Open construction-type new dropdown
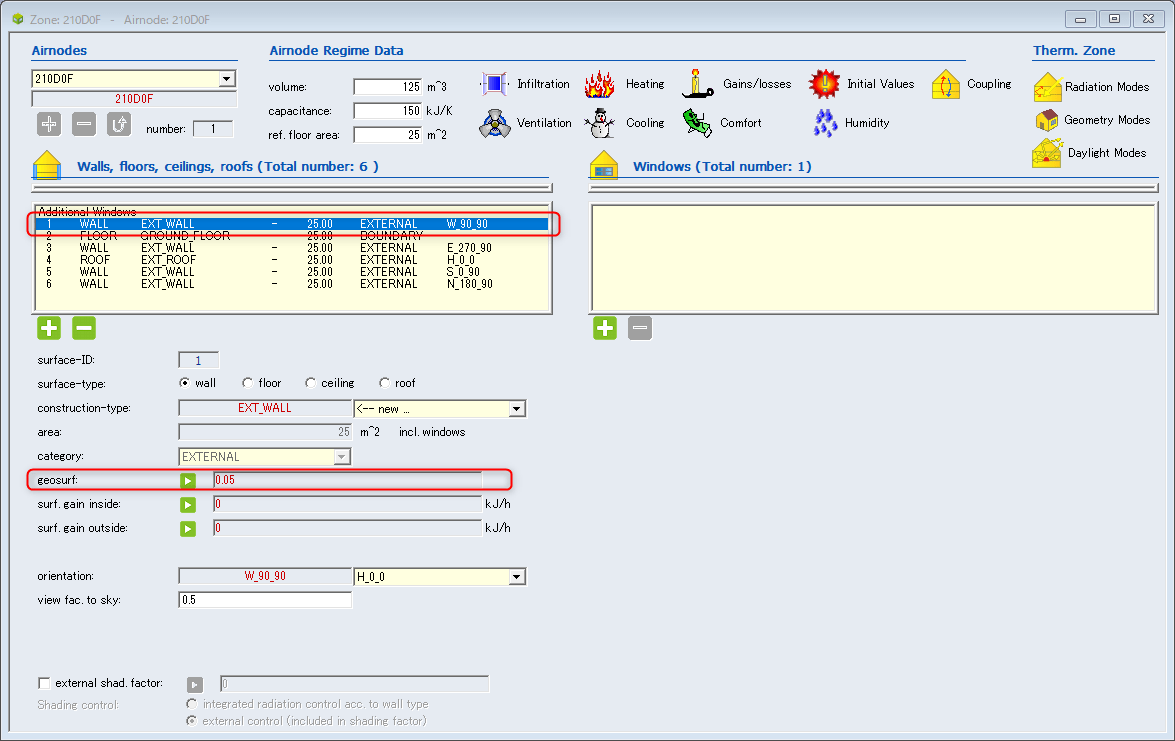The image size is (1175, 741). (x=516, y=409)
